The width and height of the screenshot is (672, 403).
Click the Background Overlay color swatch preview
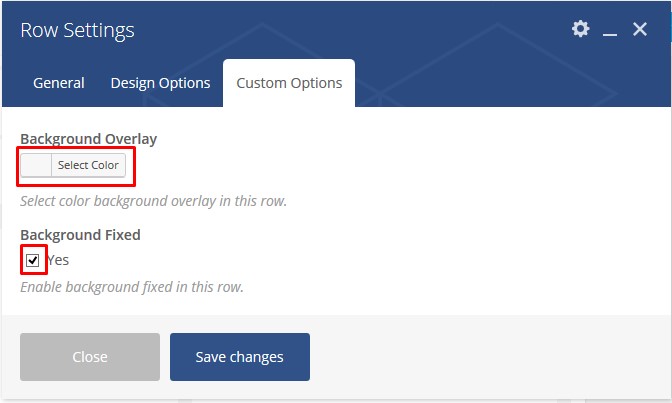click(x=36, y=165)
